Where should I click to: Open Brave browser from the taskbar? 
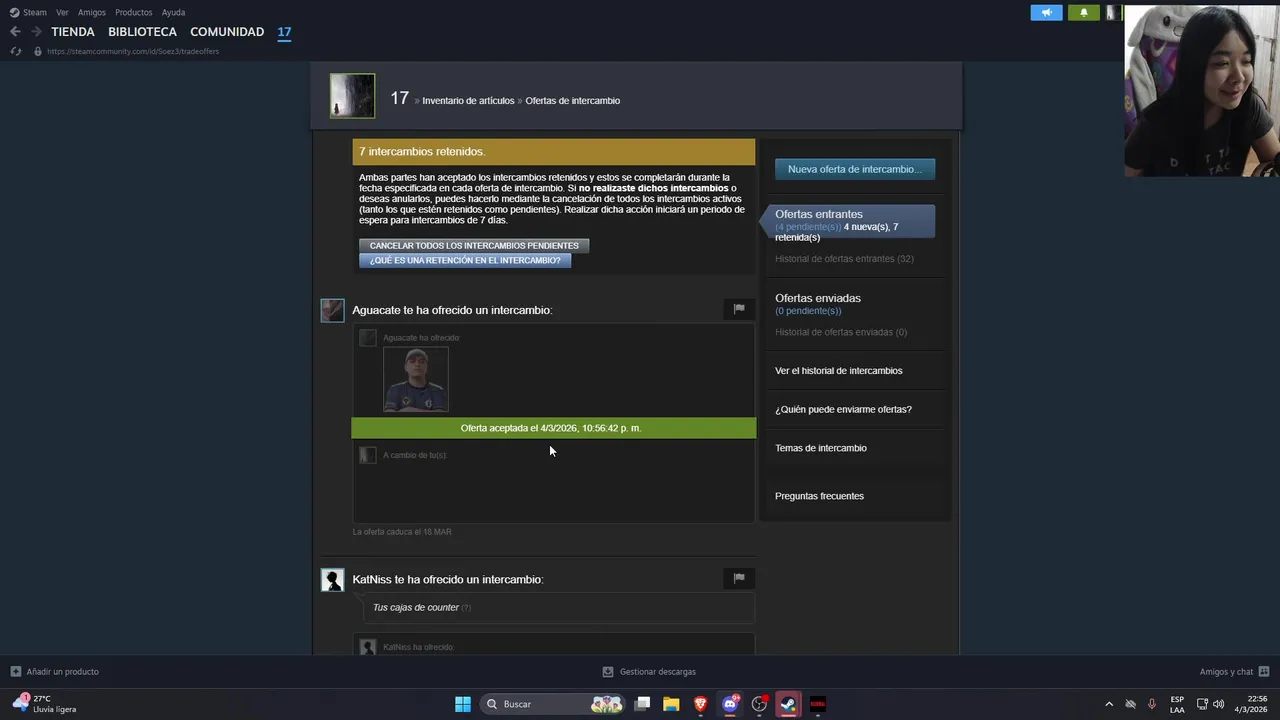tap(700, 704)
